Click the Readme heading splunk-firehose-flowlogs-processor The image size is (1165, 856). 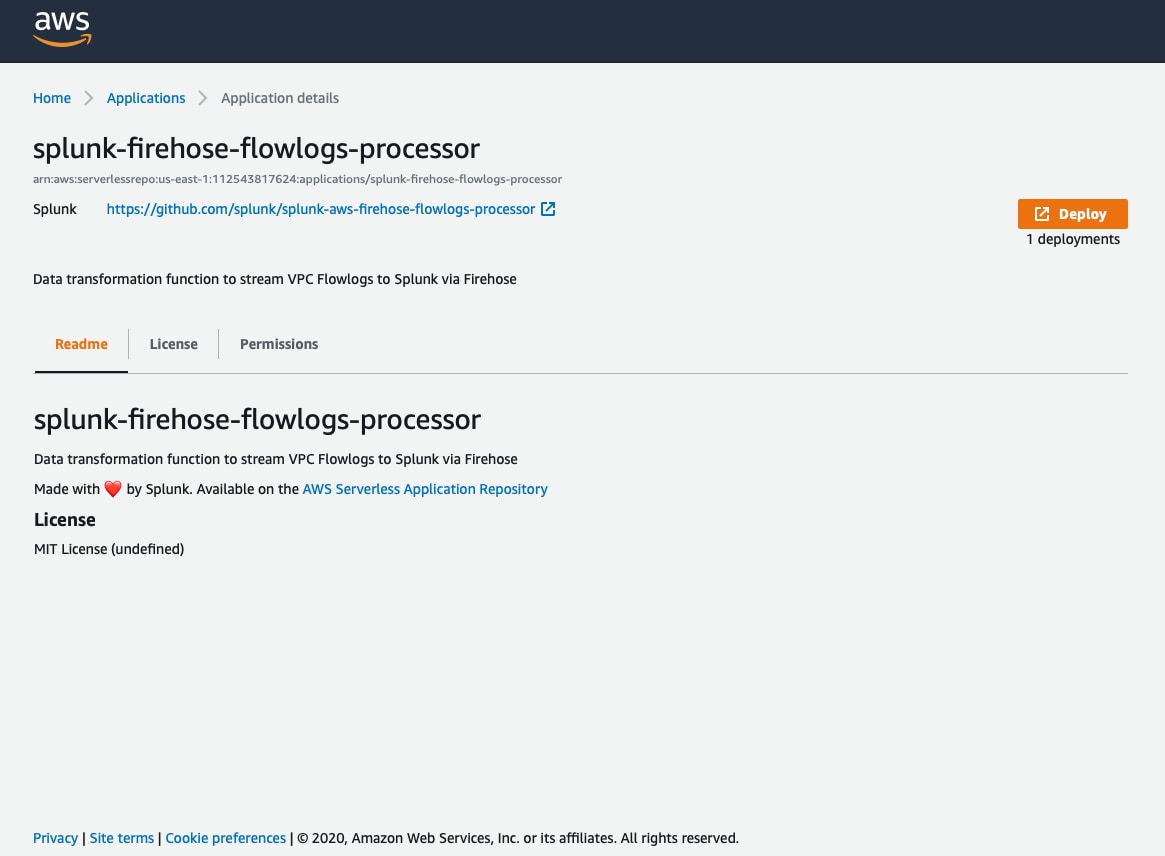pyautogui.click(x=257, y=420)
